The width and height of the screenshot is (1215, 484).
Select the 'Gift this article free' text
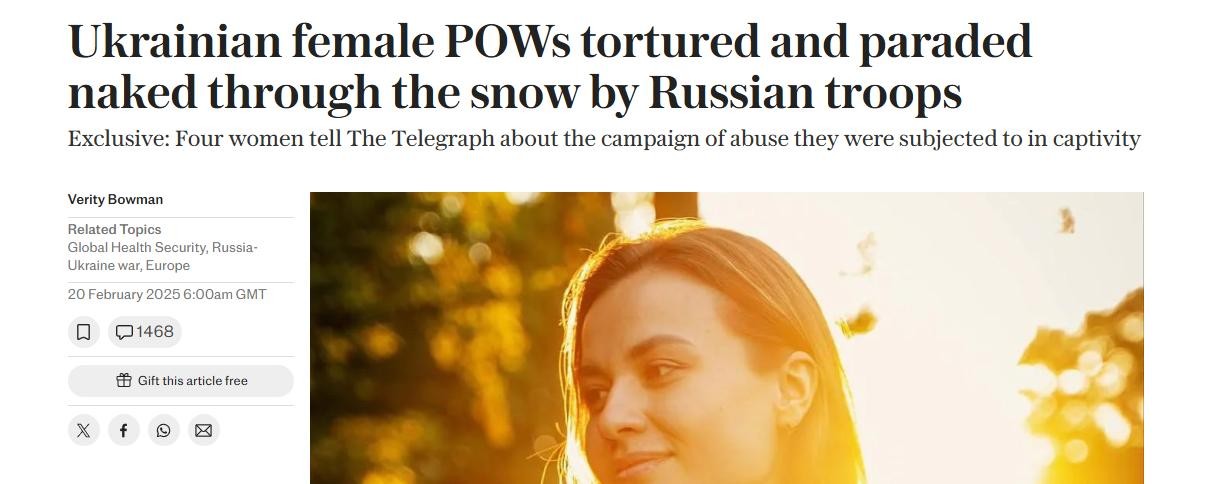[193, 381]
